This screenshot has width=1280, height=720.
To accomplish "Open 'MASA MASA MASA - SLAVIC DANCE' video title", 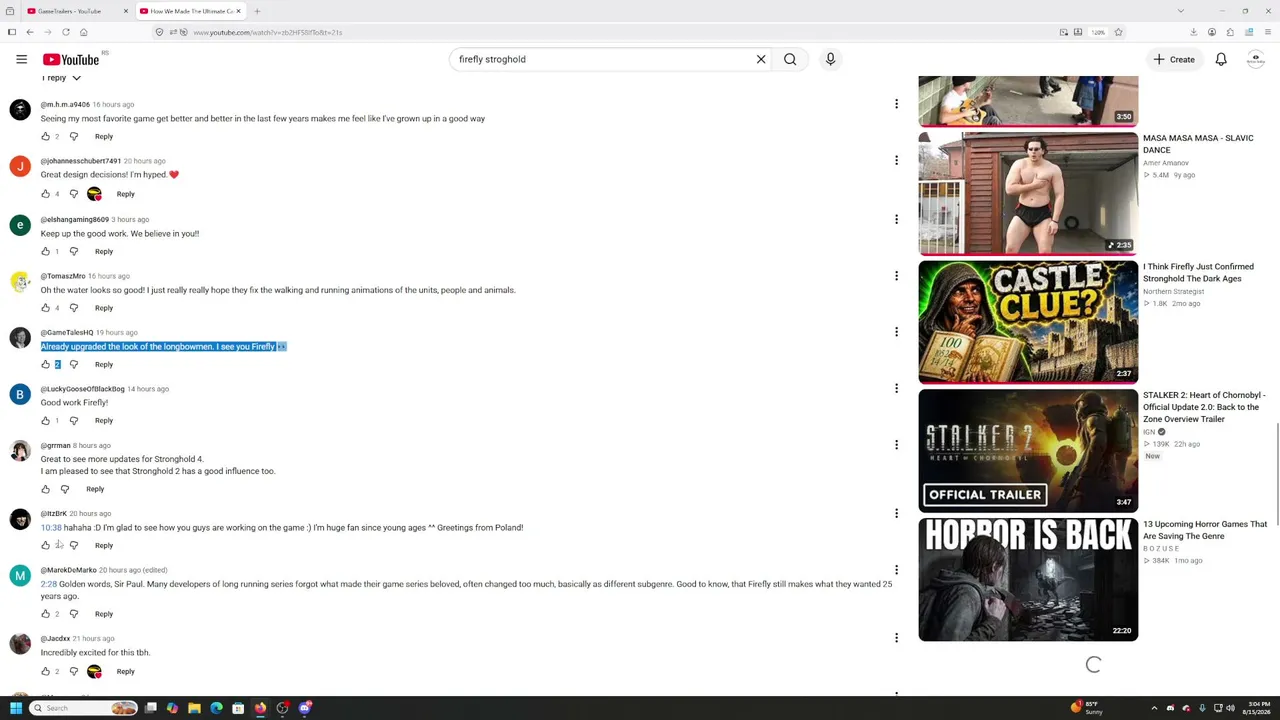I will (1198, 144).
